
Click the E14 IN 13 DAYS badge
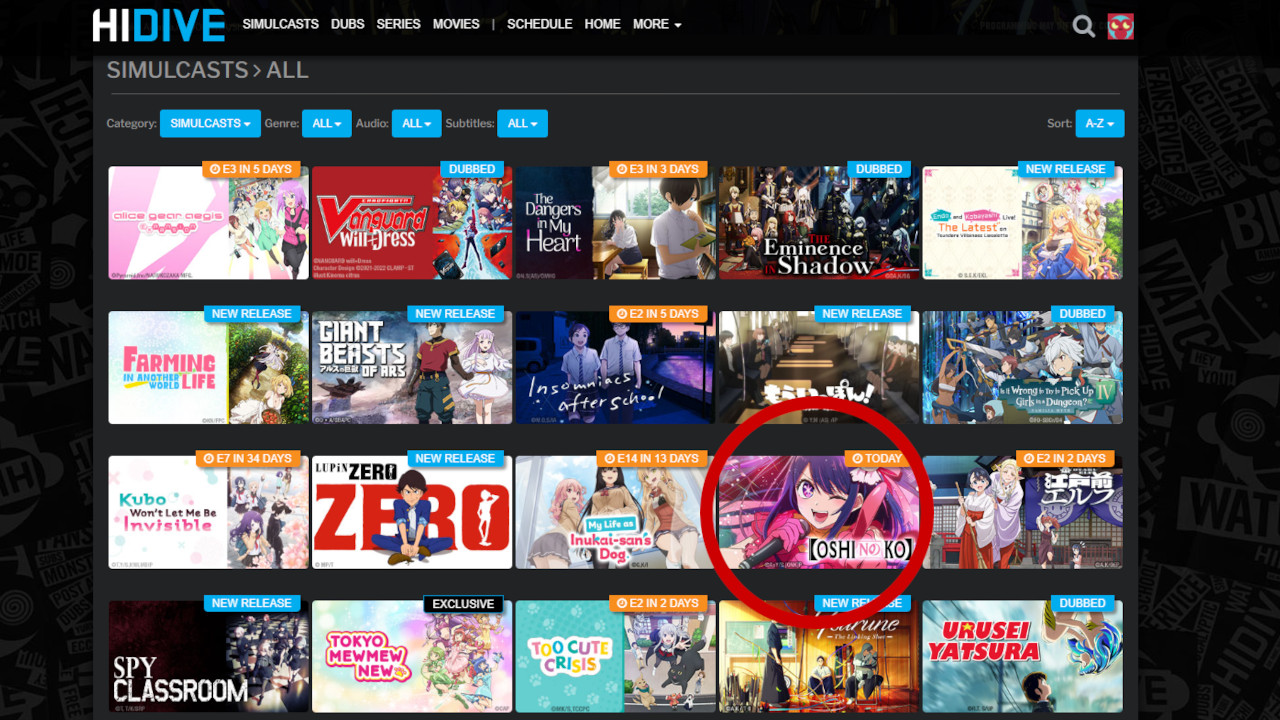point(651,458)
